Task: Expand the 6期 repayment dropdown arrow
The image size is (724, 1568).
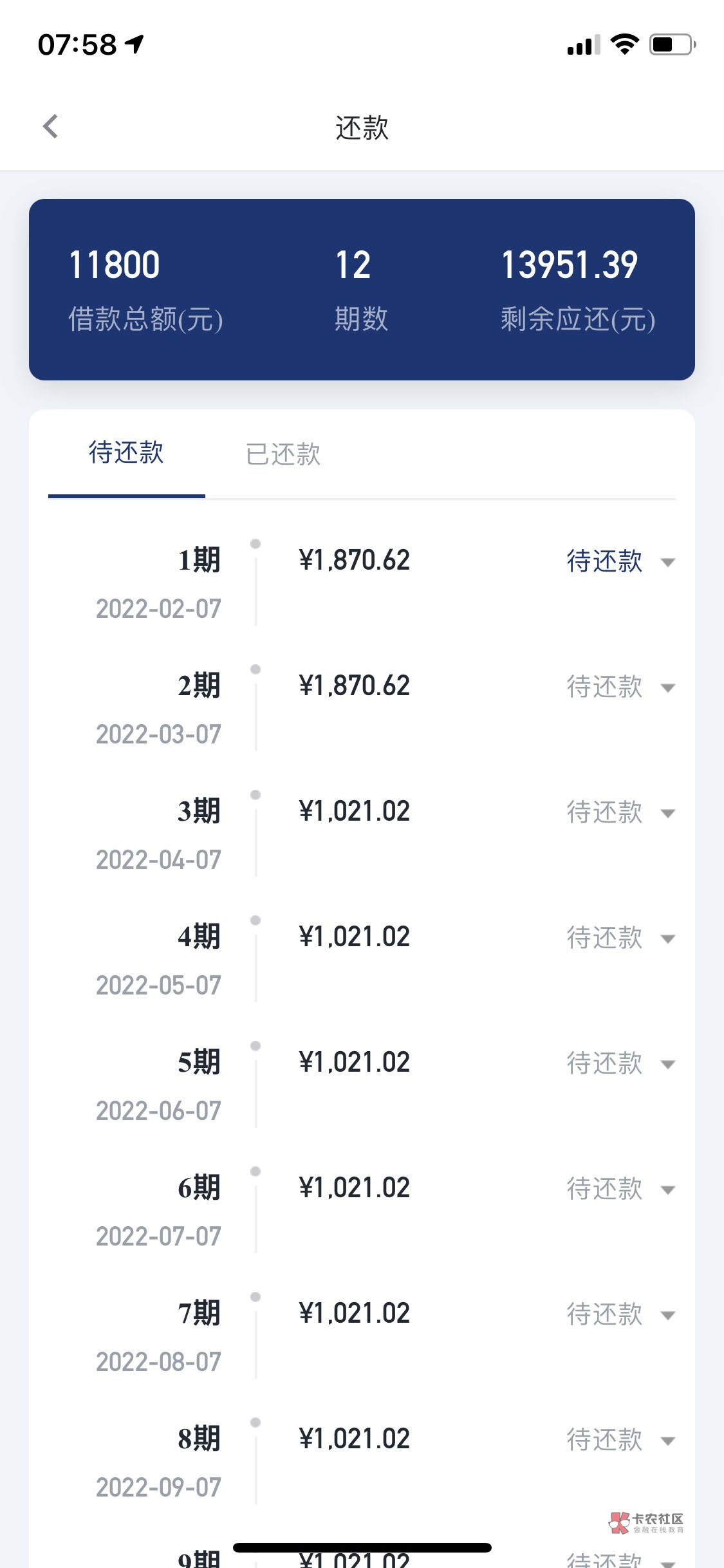Action: (668, 1190)
